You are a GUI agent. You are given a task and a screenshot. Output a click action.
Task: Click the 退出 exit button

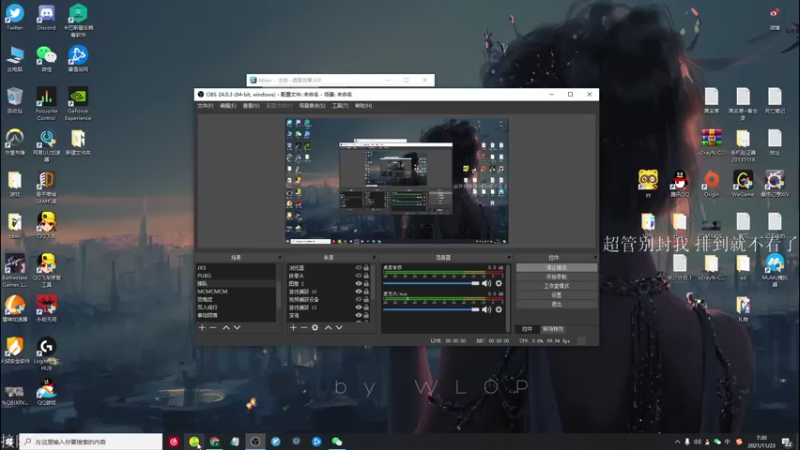tap(556, 304)
